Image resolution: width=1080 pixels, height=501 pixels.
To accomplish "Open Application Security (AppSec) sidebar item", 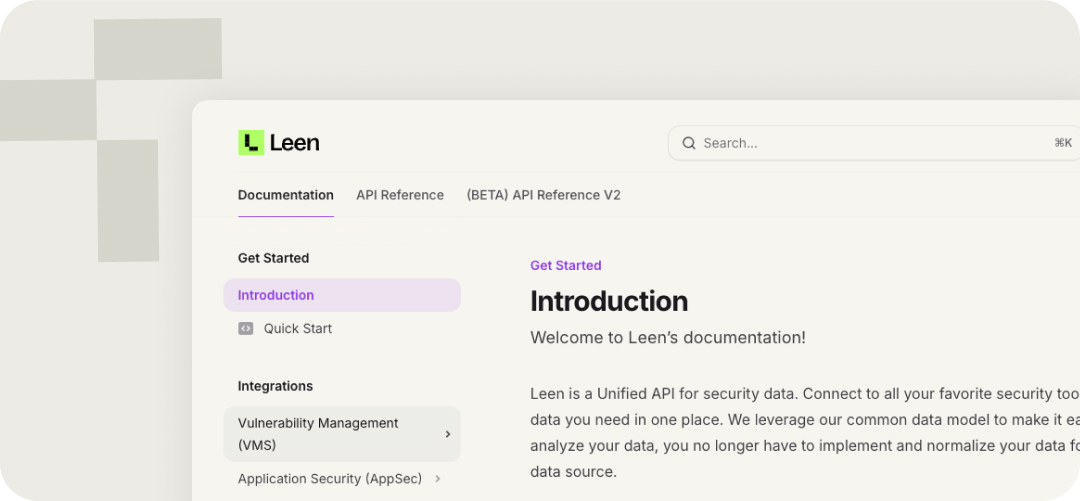I will 330,478.
